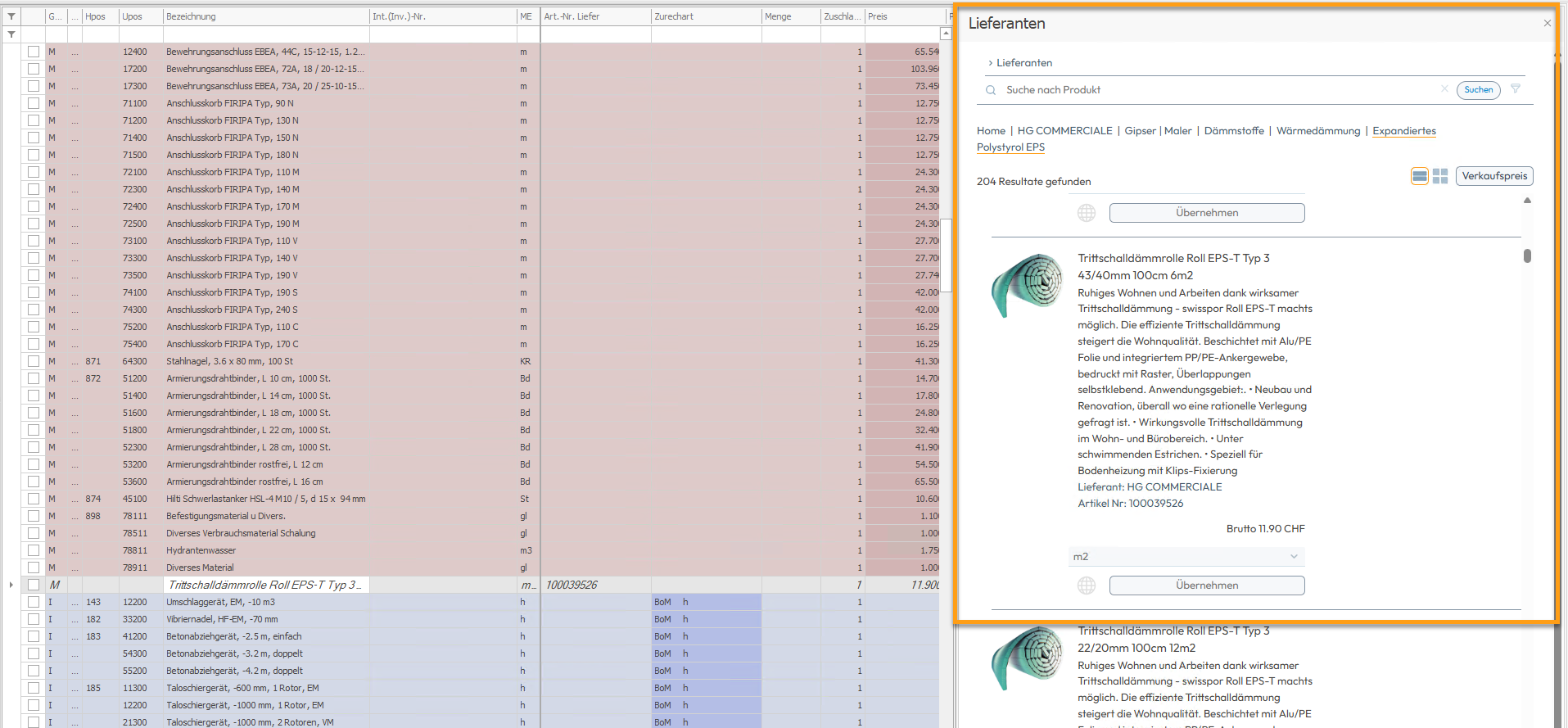
Task: Check the Anschlusskorb FIRIPA Typ, 90 N row
Action: point(34,103)
